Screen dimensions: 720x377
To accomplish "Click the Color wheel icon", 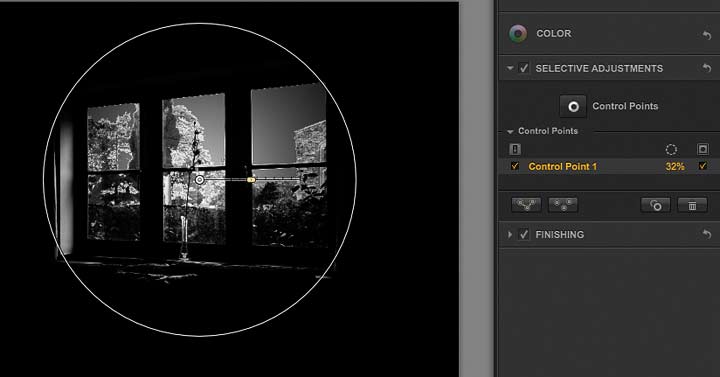I will pyautogui.click(x=518, y=34).
